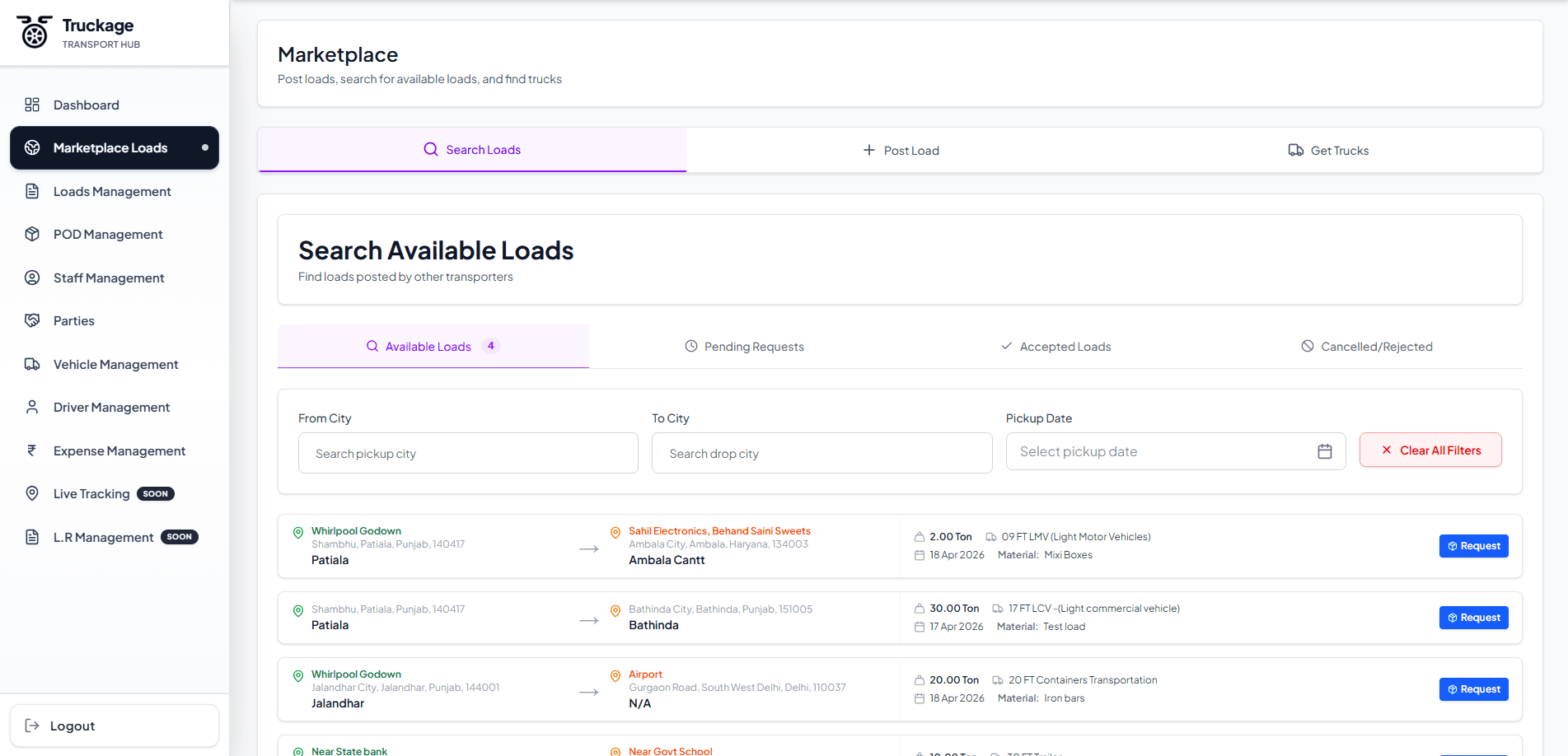Click the Bathinda destination city text
The height and width of the screenshot is (756, 1568).
point(653,625)
